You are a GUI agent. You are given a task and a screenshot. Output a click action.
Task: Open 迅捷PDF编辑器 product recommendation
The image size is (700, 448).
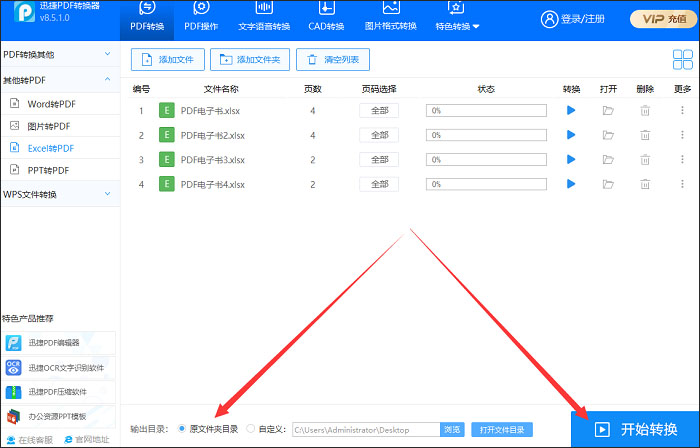tap(58, 343)
